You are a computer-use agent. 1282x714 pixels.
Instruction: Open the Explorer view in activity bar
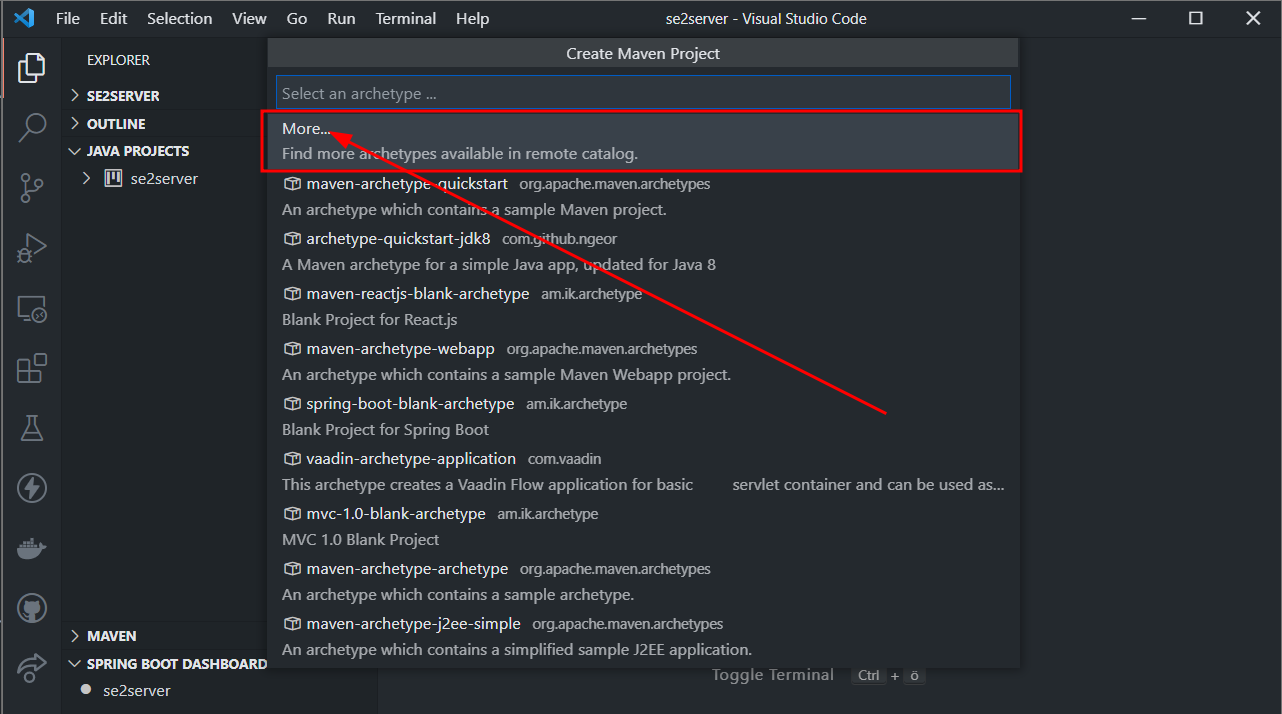[x=32, y=68]
